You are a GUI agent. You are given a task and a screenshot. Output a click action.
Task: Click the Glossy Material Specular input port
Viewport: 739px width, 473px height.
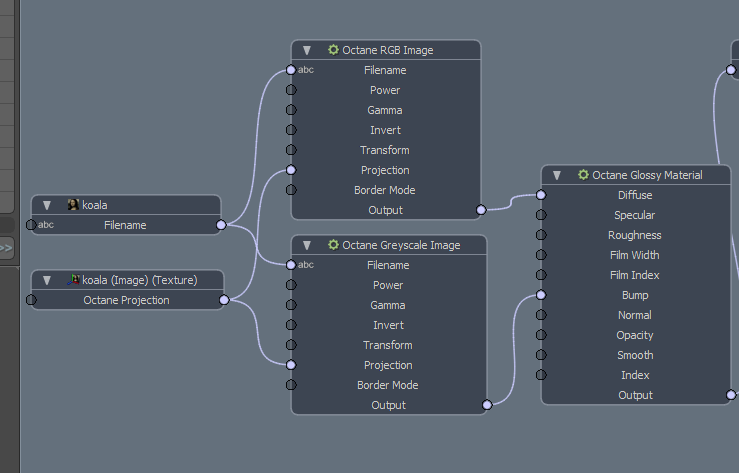tap(541, 215)
